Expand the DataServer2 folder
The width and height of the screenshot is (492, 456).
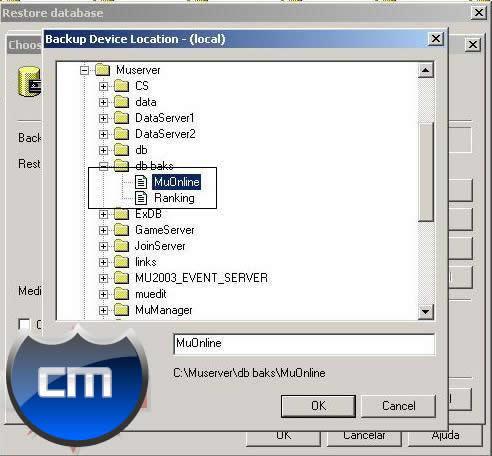103,134
